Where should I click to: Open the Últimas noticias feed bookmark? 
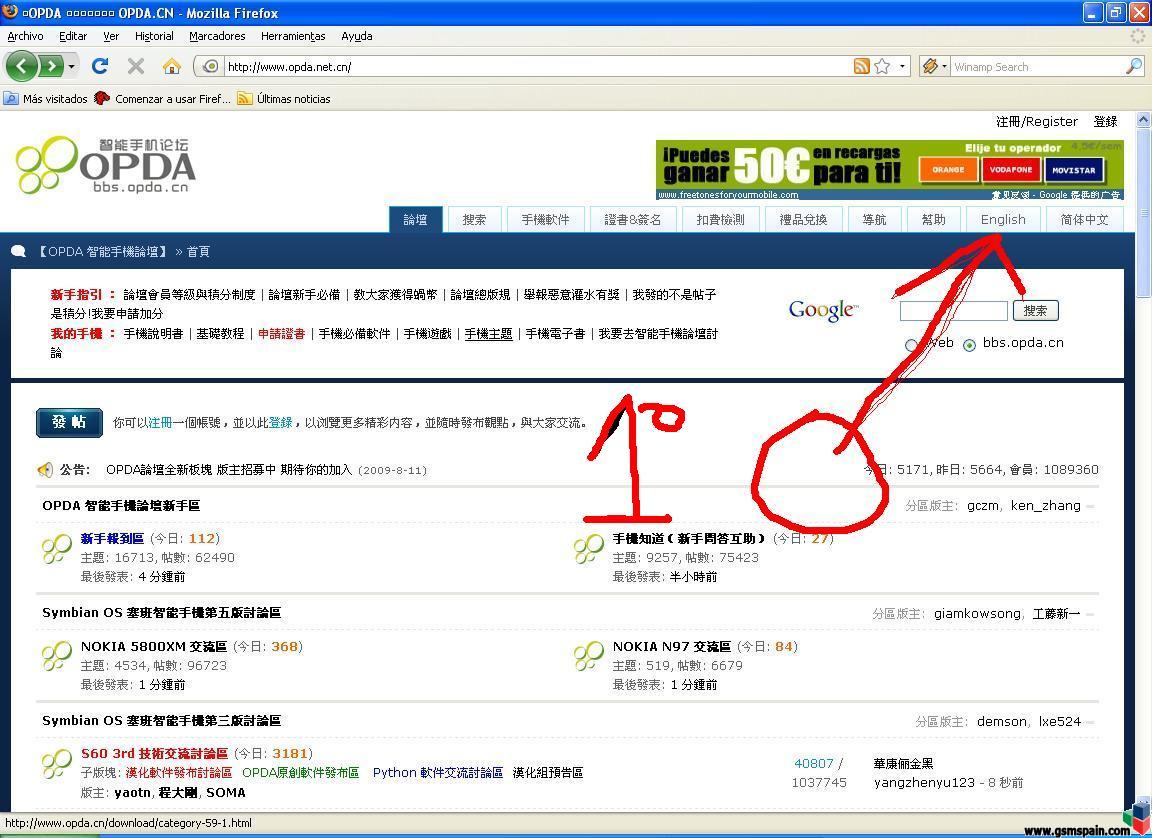pos(284,98)
